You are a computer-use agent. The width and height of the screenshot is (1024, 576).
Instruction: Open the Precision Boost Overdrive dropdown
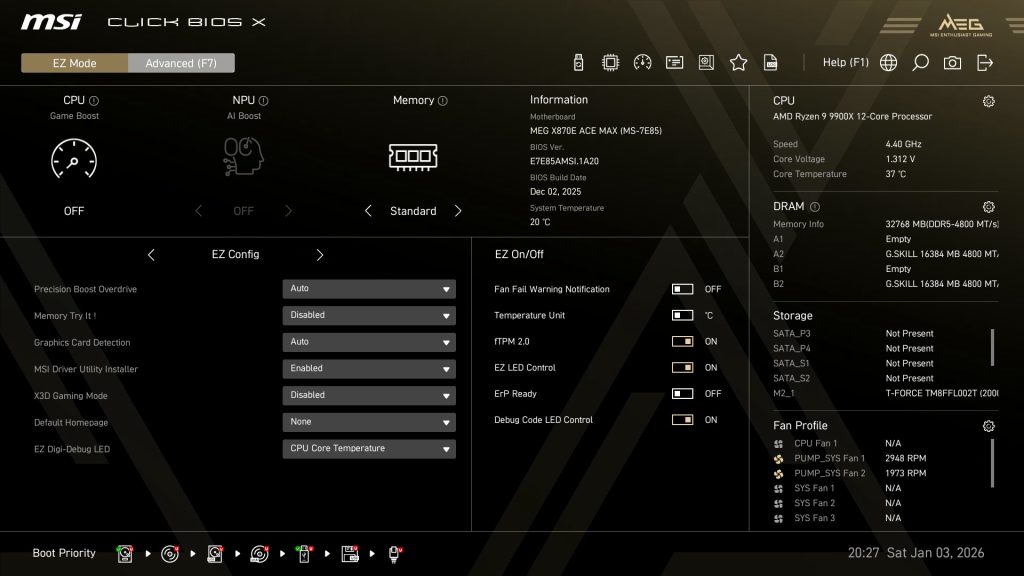pos(369,288)
